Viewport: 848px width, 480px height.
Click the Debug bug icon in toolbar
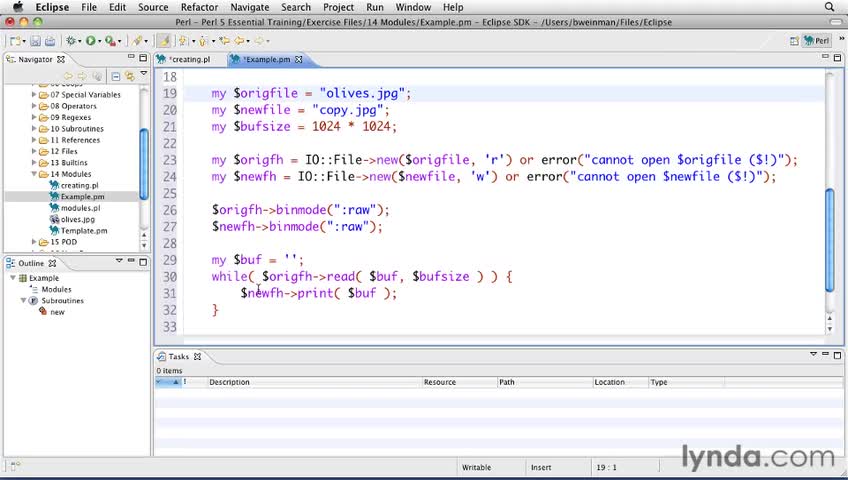[x=71, y=41]
